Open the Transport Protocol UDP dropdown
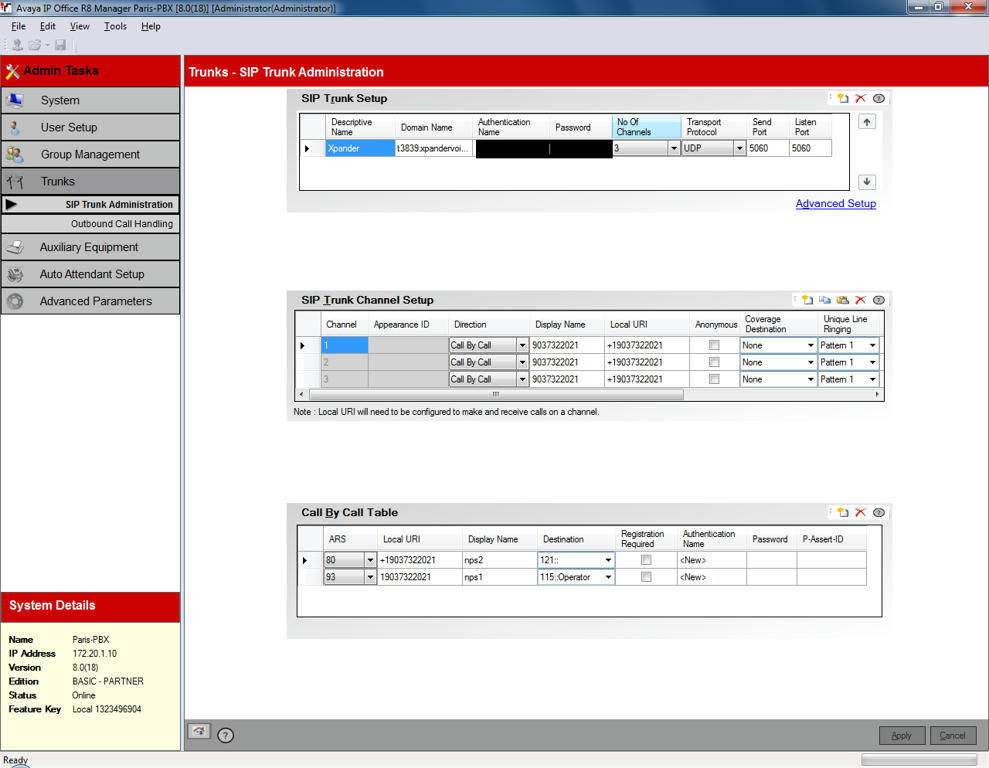Viewport: 989px width, 768px height. (739, 148)
